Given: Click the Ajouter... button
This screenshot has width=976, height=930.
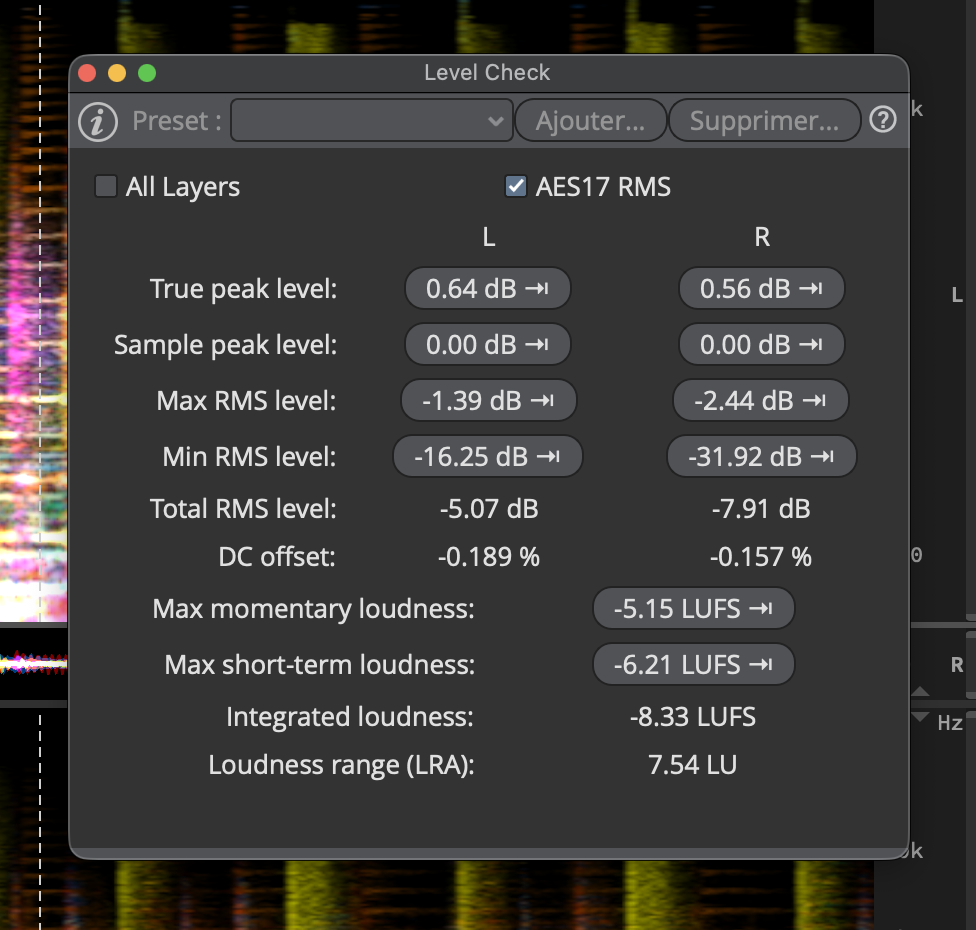Looking at the screenshot, I should click(x=591, y=120).
